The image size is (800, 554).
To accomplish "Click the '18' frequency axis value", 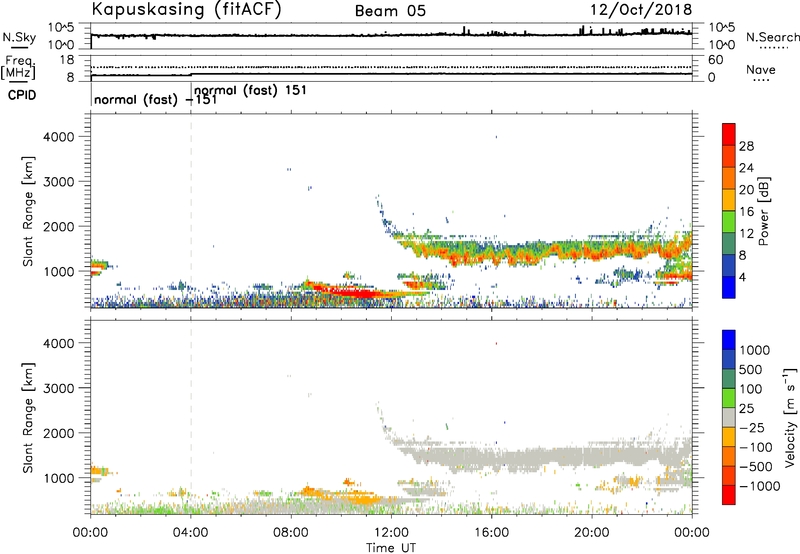I will (x=66, y=60).
